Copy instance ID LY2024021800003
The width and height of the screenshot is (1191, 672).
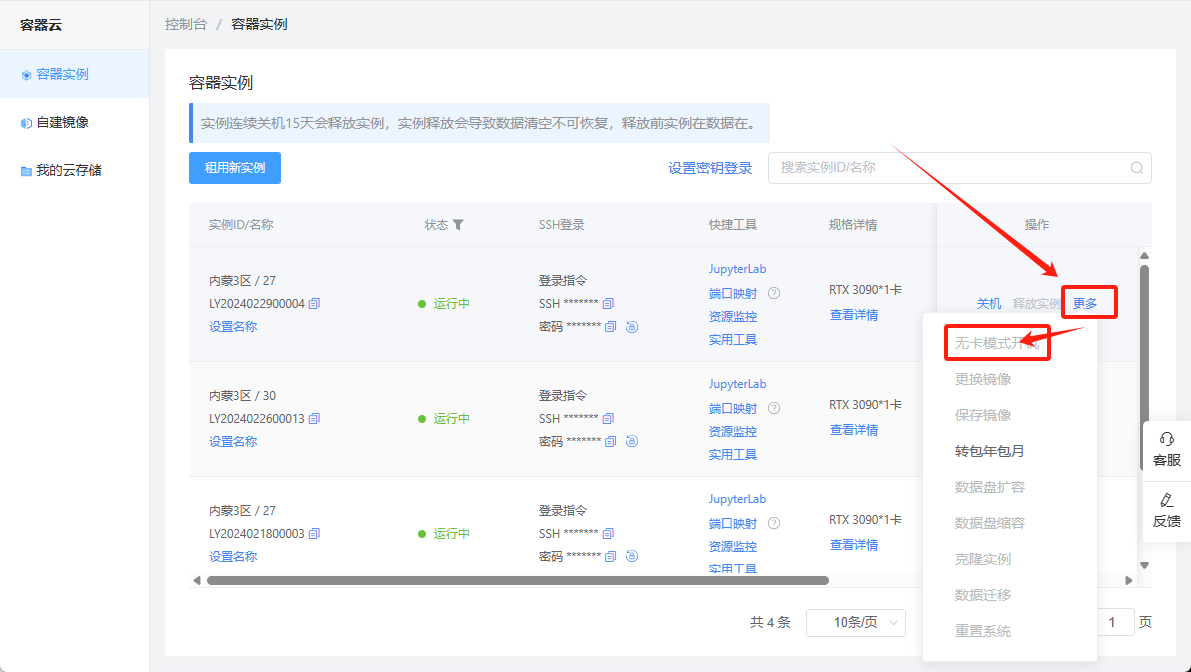pyautogui.click(x=314, y=533)
